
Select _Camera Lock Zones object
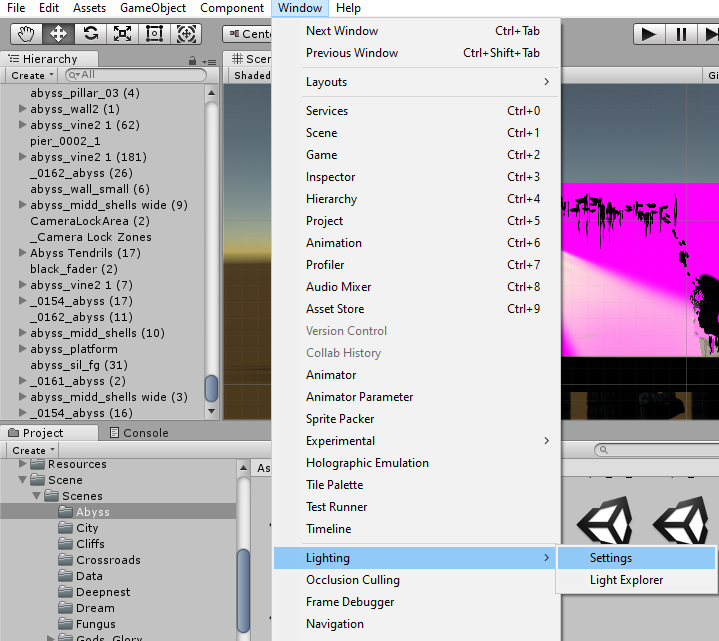point(90,237)
